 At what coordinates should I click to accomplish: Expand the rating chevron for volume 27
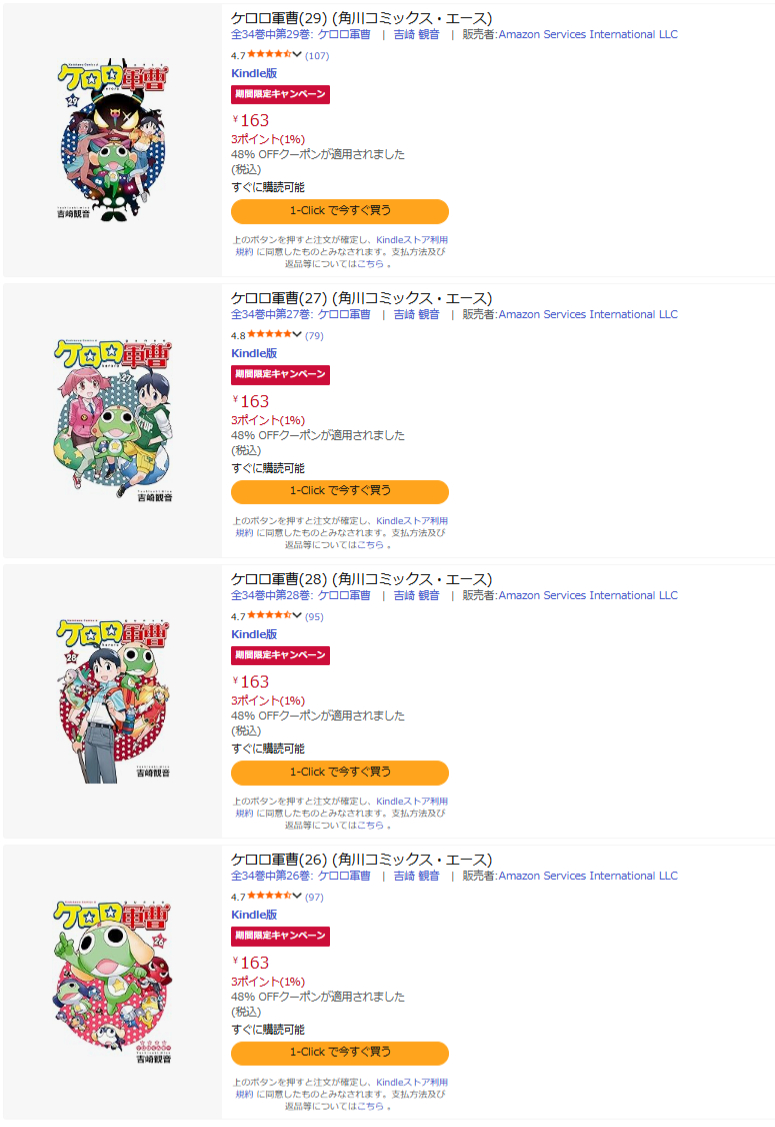(x=297, y=335)
